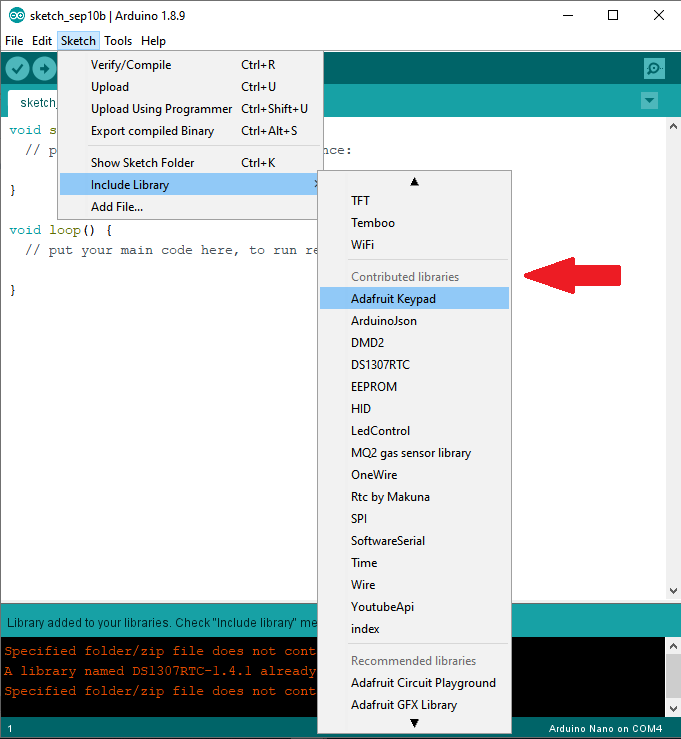
Task: Open the Tools menu
Action: click(118, 41)
